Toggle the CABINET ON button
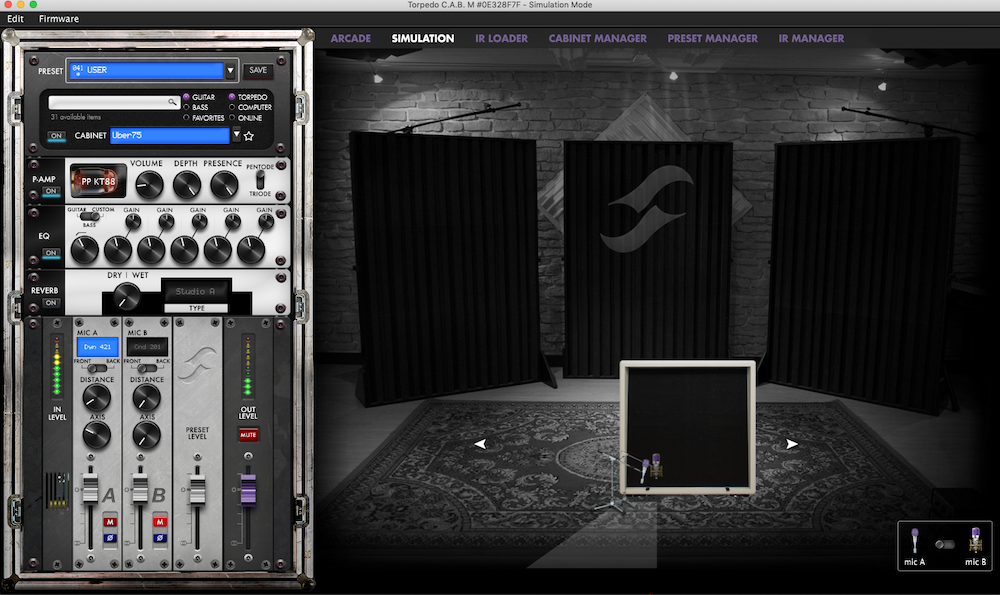Viewport: 1000px width, 595px height. coord(57,136)
